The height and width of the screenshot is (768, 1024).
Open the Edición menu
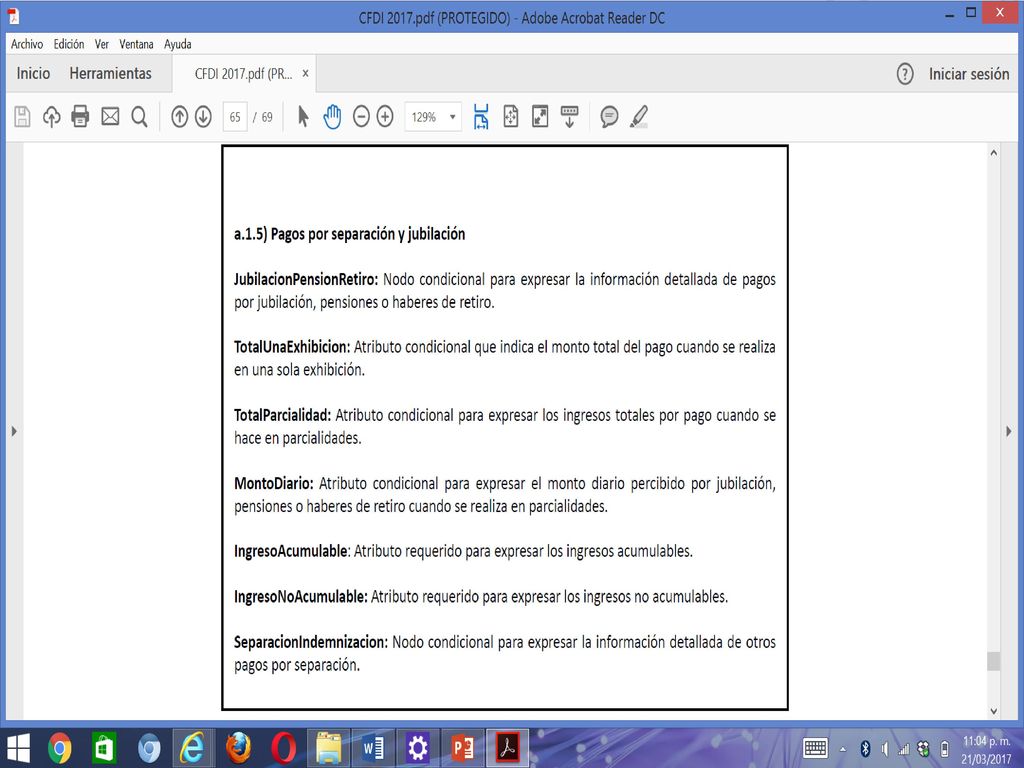click(69, 44)
